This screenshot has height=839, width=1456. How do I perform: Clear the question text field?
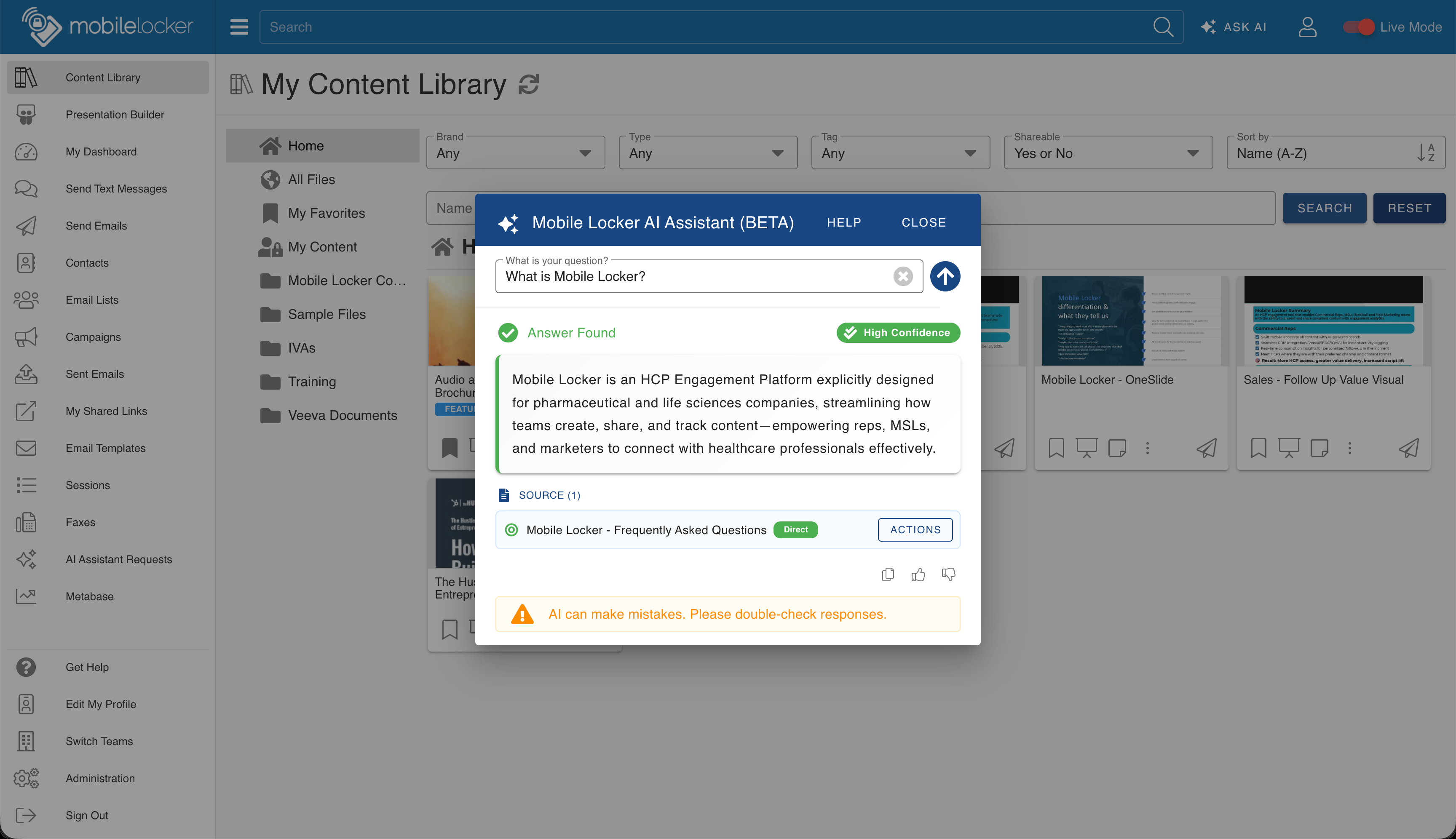[903, 277]
